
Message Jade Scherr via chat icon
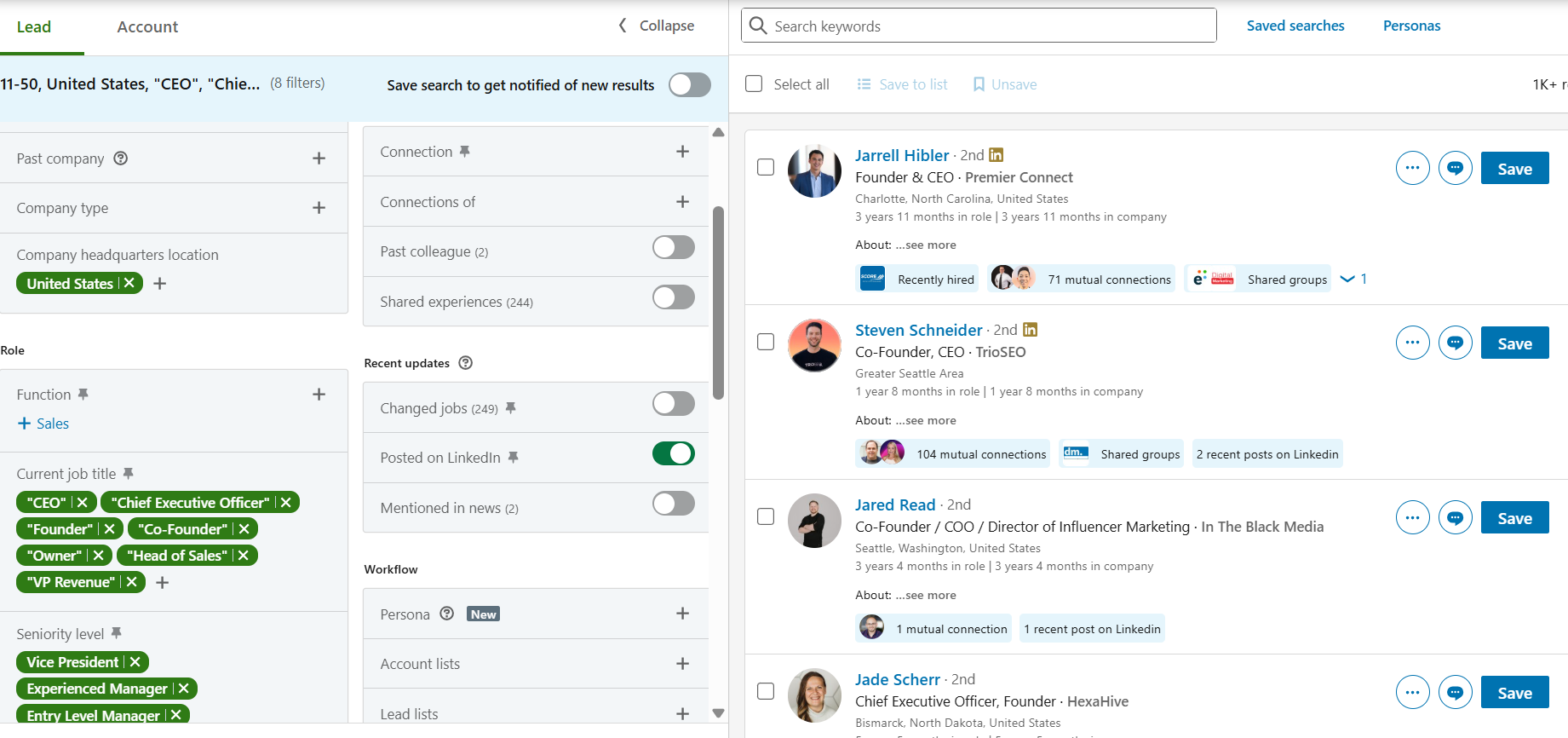[1455, 692]
